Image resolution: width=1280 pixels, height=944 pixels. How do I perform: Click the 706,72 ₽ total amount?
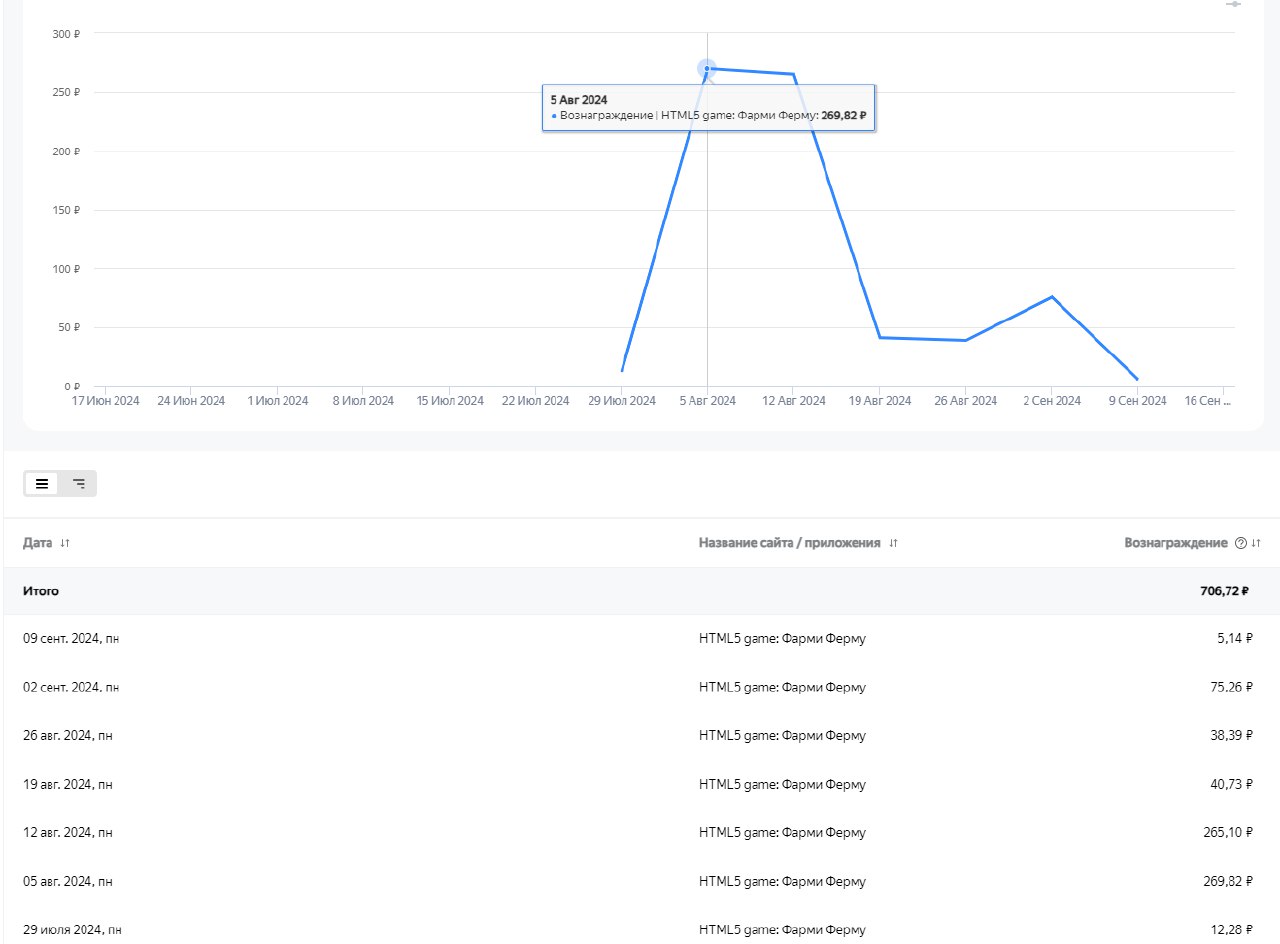click(1225, 591)
